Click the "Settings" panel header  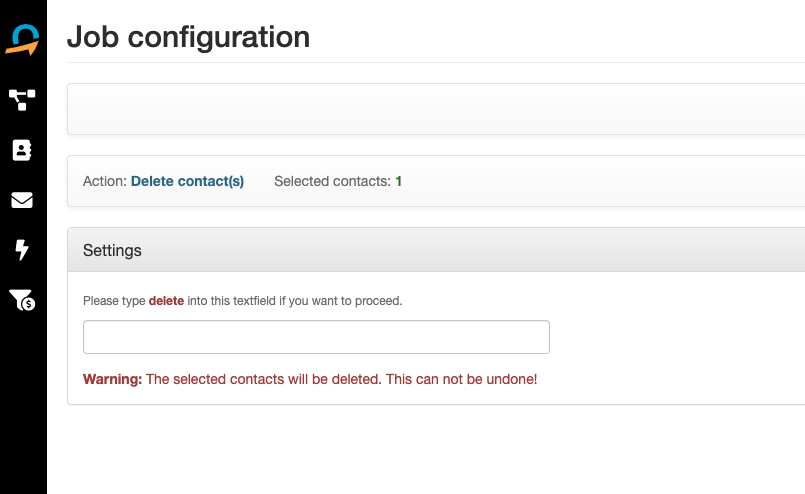pos(112,250)
